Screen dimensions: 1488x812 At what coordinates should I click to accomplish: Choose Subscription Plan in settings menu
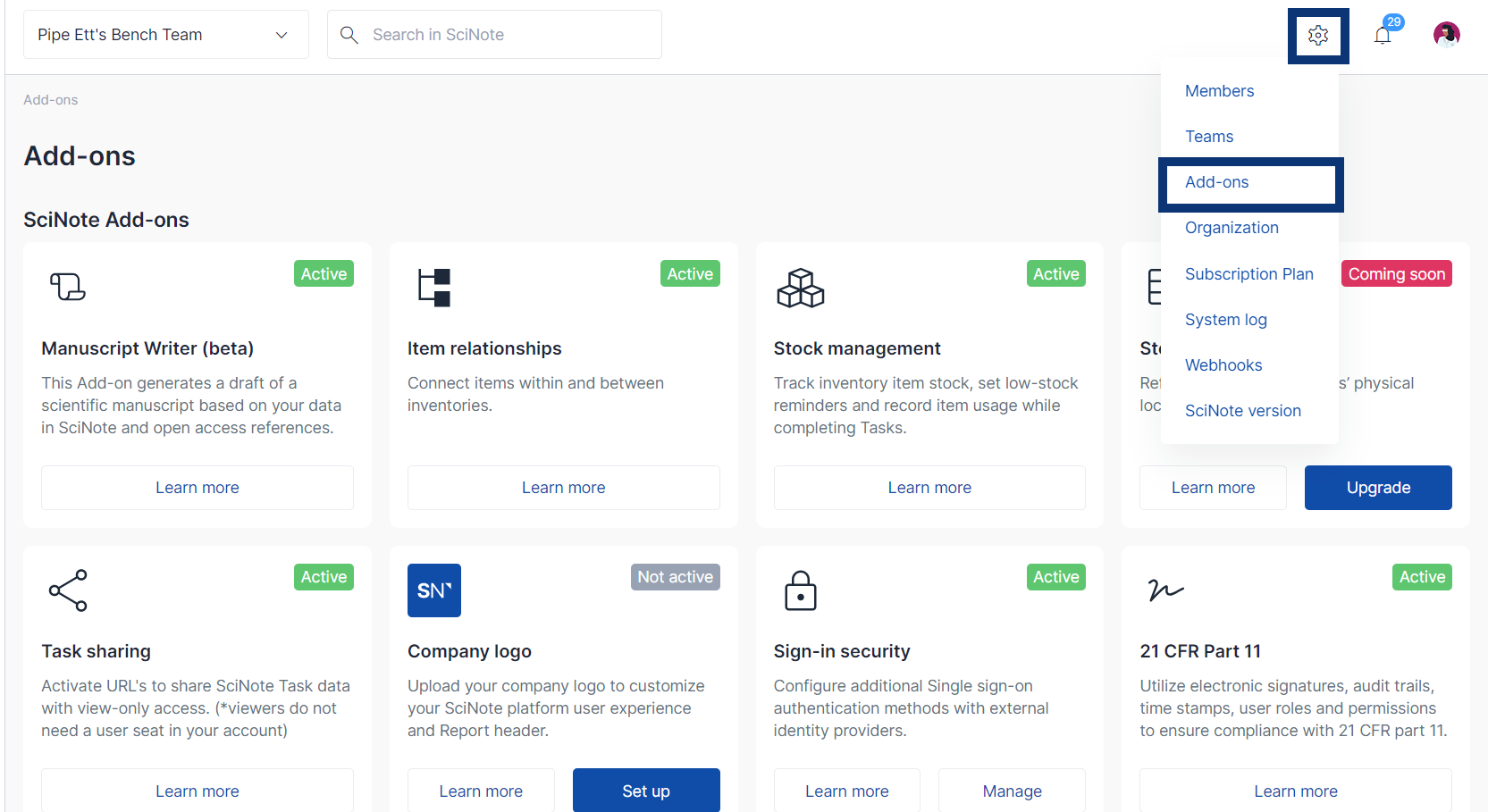(x=1248, y=274)
